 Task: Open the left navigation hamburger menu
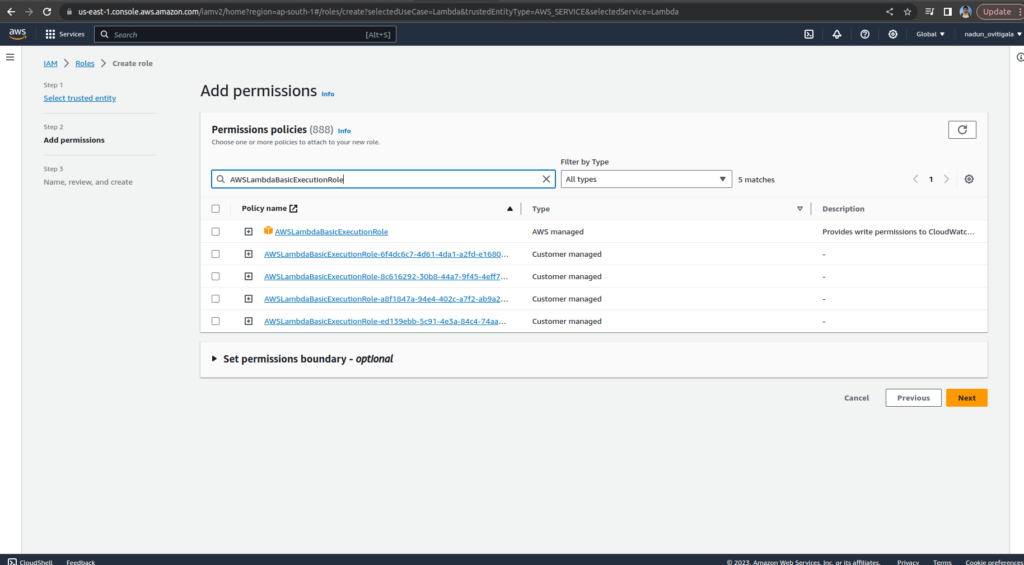(10, 57)
